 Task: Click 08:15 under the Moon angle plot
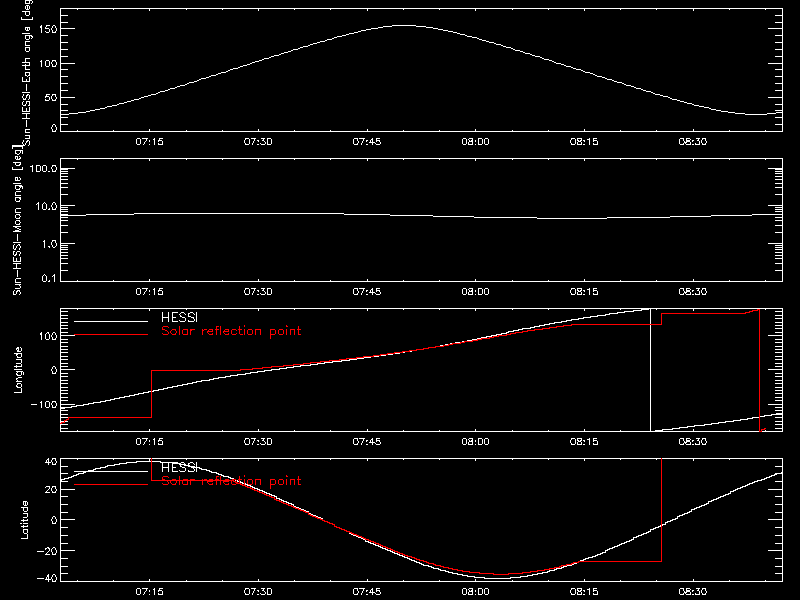(584, 292)
